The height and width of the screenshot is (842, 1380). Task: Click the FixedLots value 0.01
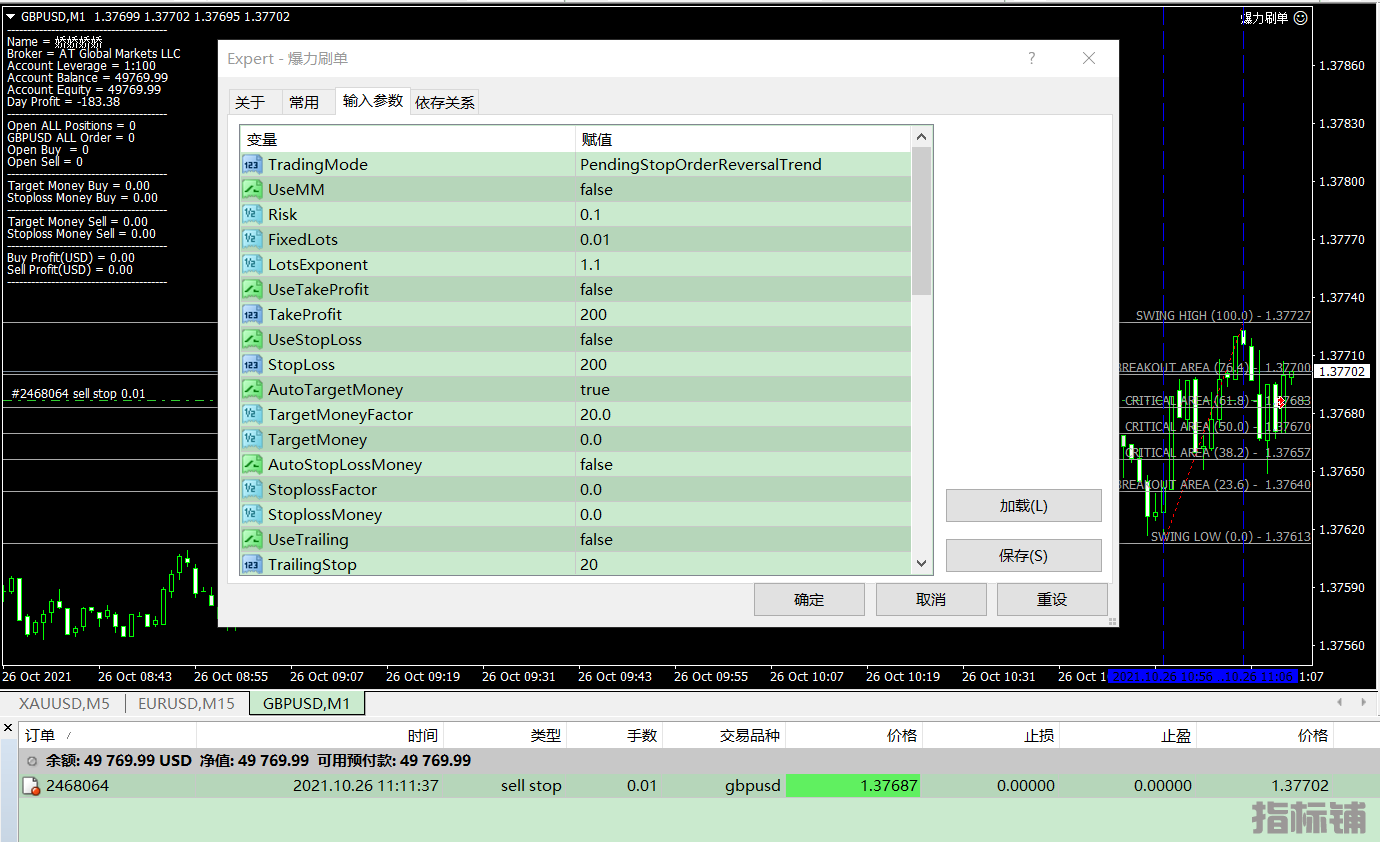coord(743,240)
